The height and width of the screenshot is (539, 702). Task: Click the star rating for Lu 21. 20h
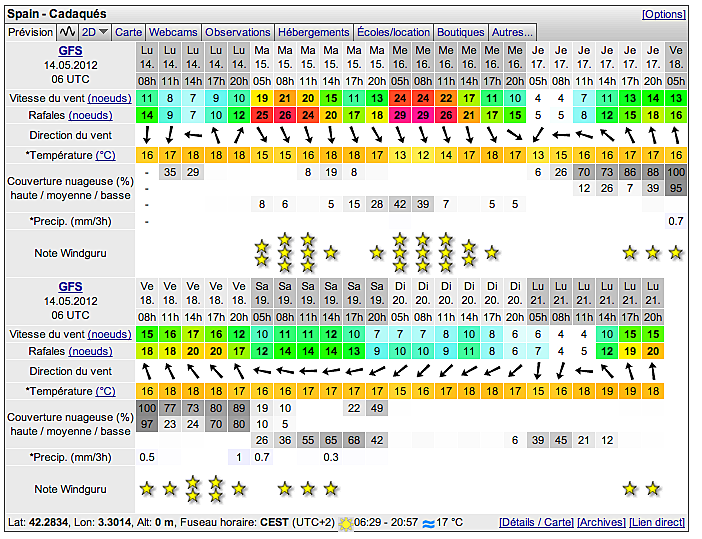pyautogui.click(x=653, y=489)
